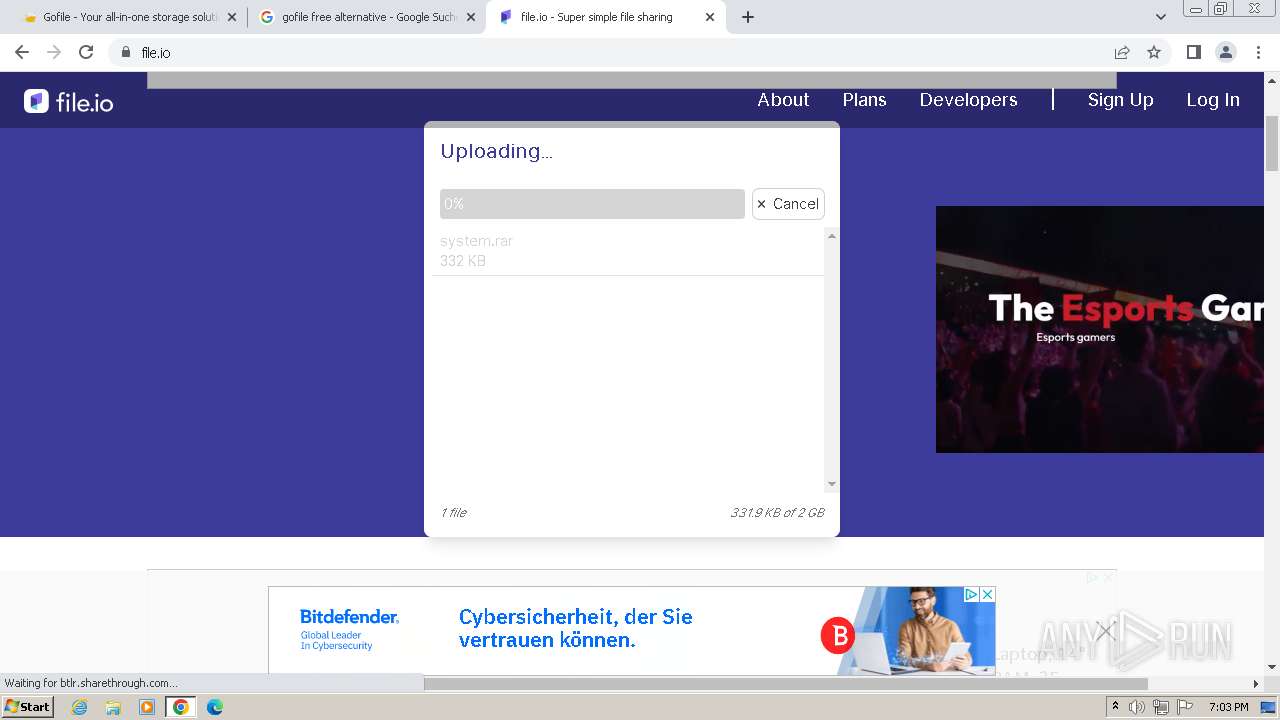Show hidden system tray icons

tap(1115, 707)
